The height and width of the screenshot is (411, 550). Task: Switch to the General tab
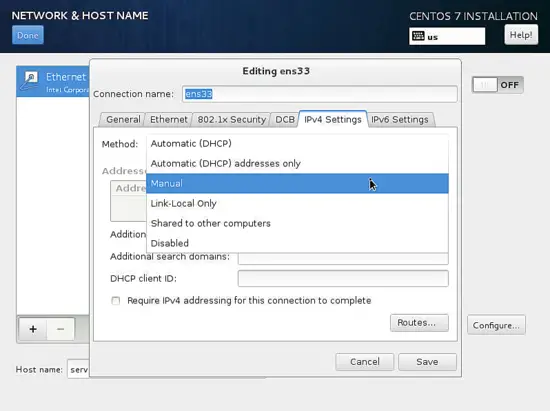pyautogui.click(x=123, y=120)
